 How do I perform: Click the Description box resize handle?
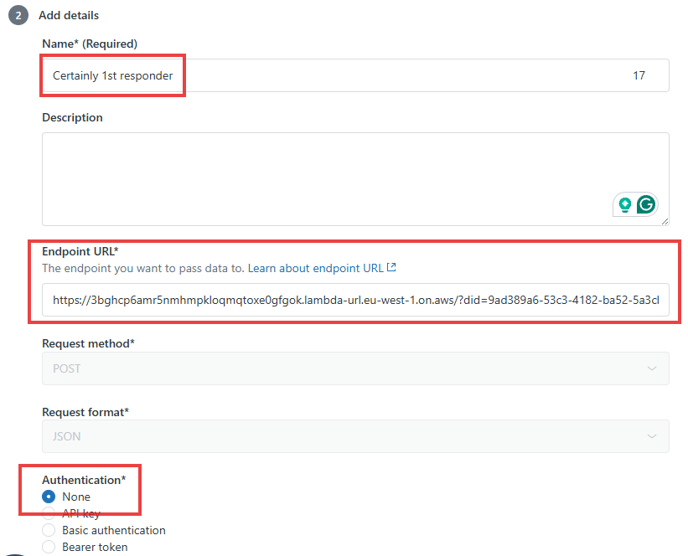pyautogui.click(x=665, y=221)
